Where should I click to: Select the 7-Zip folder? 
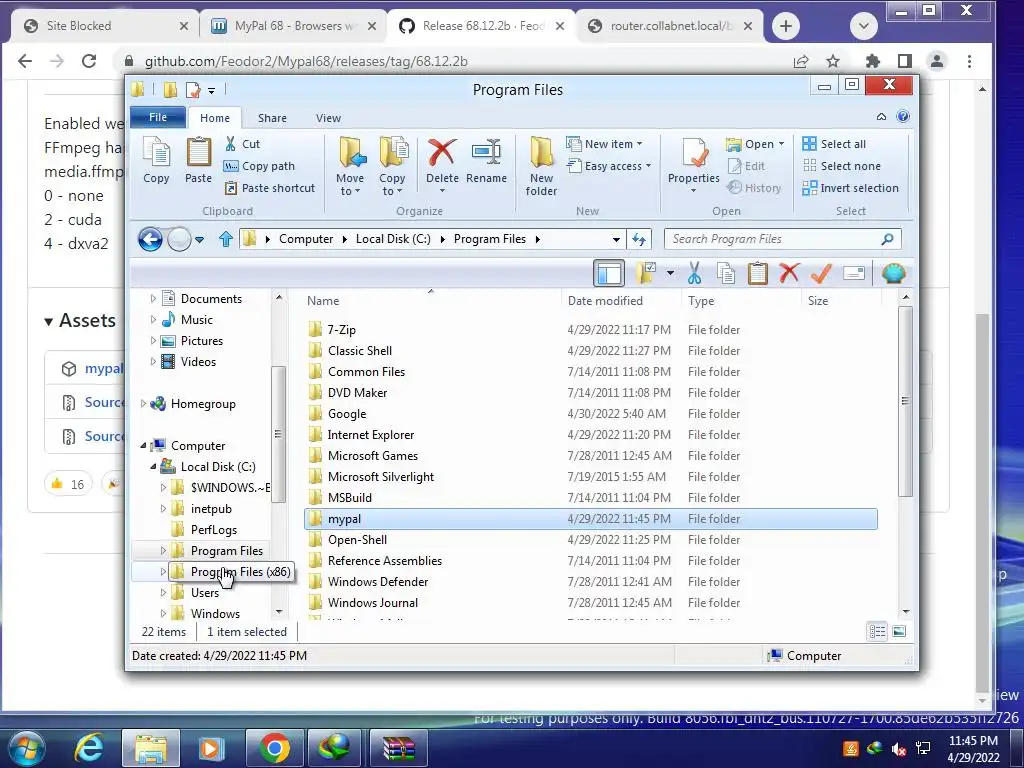[342, 330]
